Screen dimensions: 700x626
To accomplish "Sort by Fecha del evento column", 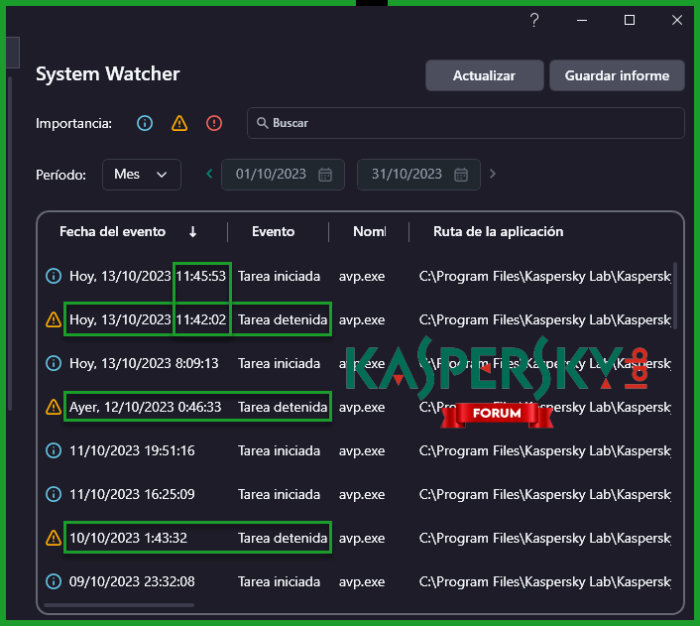I will (112, 231).
